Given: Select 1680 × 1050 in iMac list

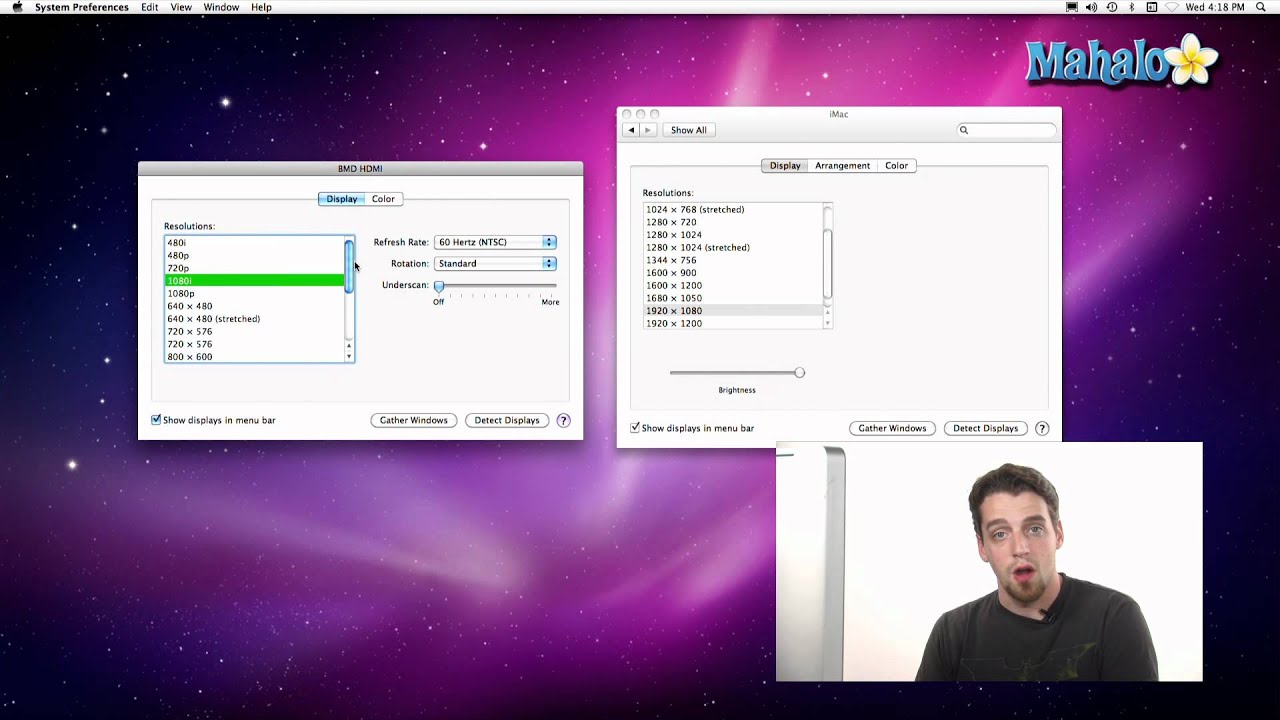Looking at the screenshot, I should 733,298.
